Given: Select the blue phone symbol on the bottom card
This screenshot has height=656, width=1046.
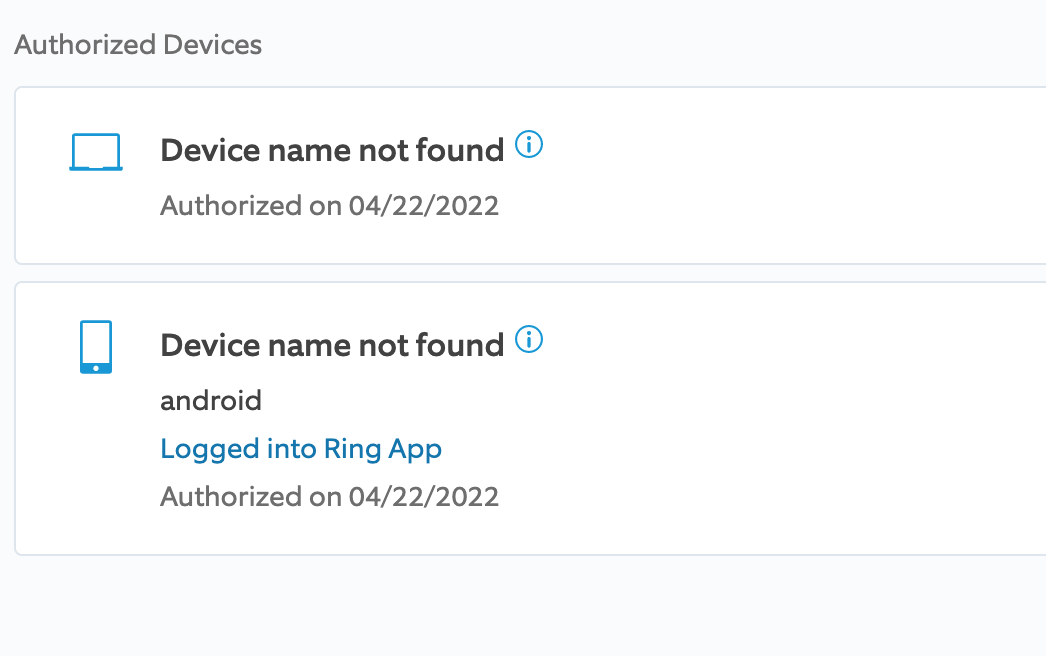Looking at the screenshot, I should click(x=95, y=346).
